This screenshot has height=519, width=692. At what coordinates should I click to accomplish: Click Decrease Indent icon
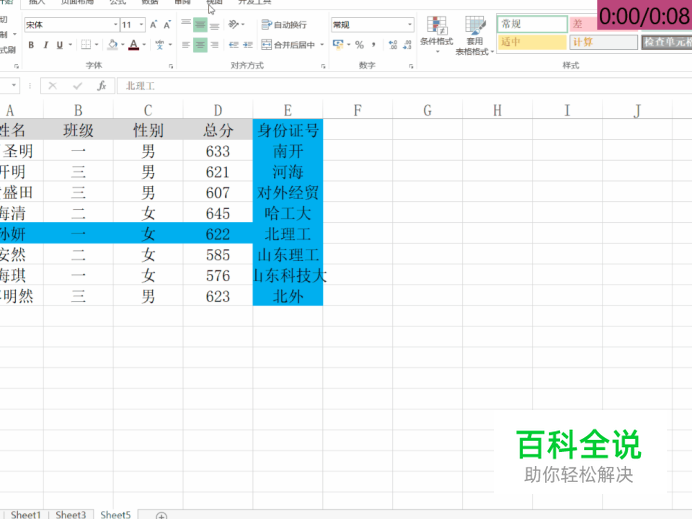click(233, 45)
